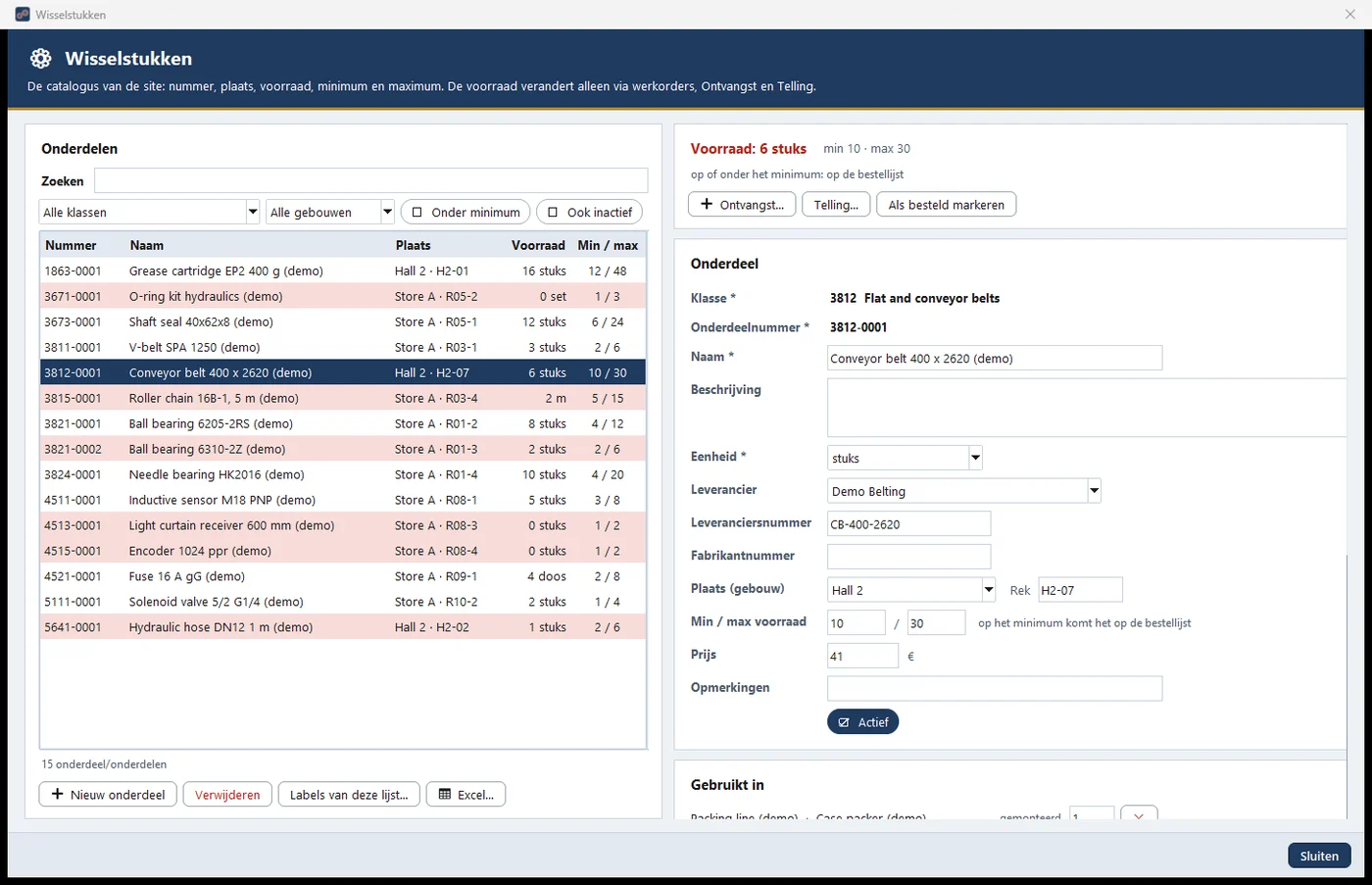Screen dimensions: 1372x885
Task: Click Als besteld markeren button
Action: coord(946,205)
